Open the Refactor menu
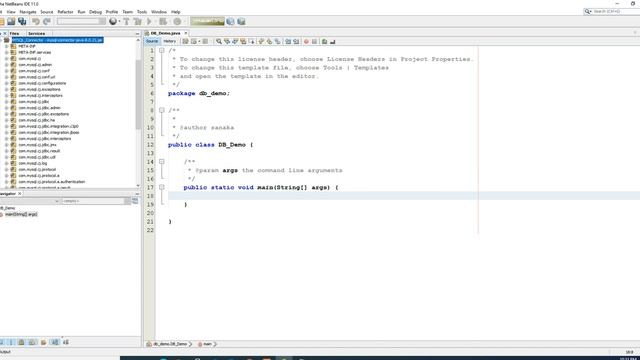 coord(65,12)
